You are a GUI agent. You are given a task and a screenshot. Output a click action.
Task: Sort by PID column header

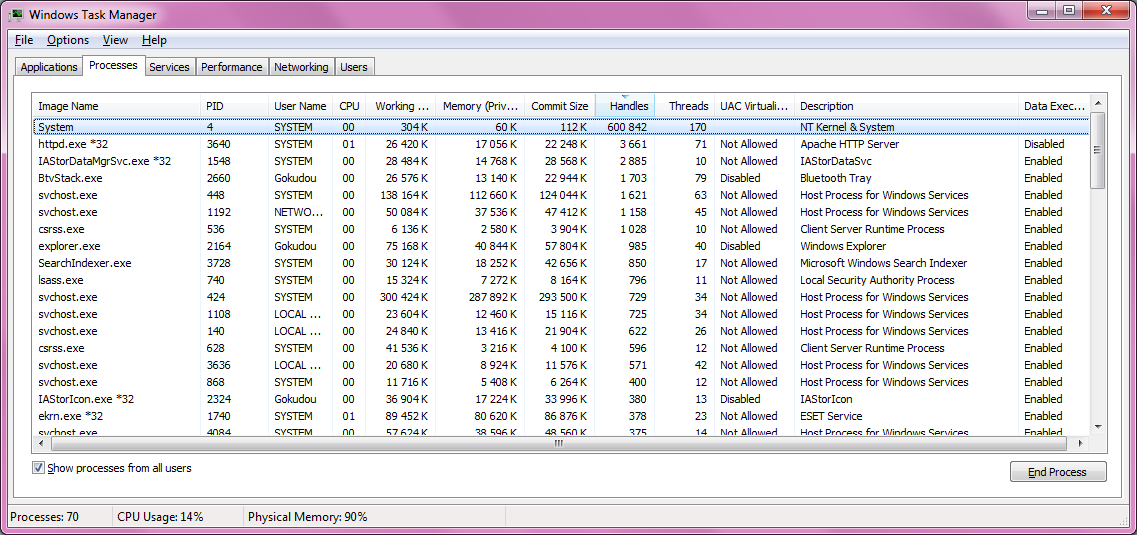(x=234, y=106)
